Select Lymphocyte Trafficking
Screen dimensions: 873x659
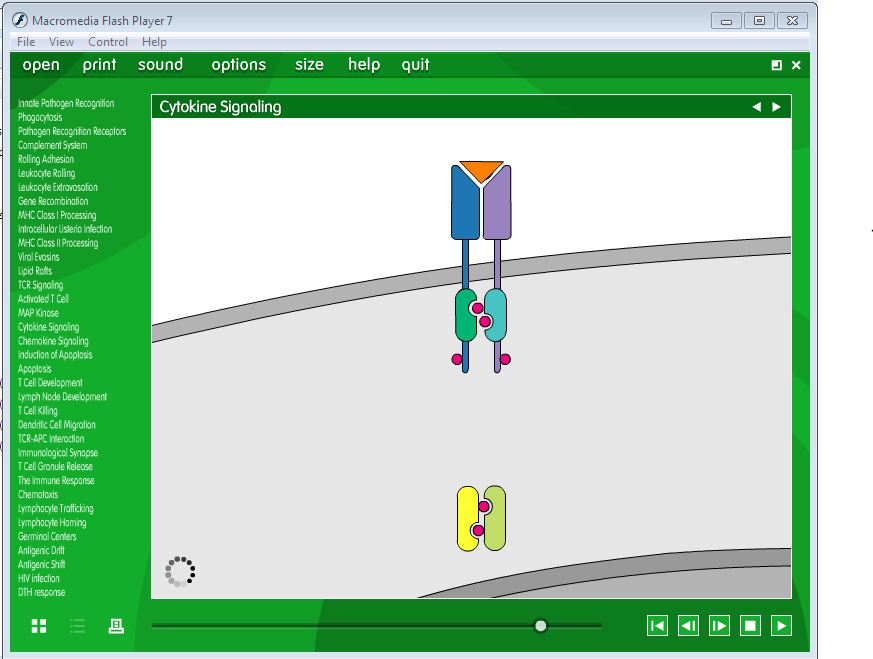click(56, 509)
